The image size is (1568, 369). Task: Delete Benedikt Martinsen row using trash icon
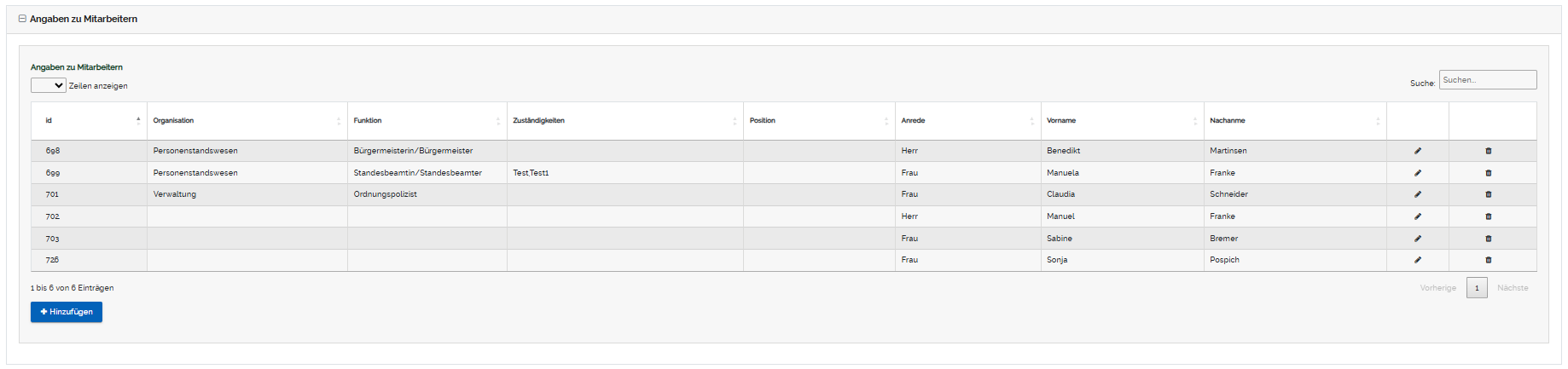1488,151
